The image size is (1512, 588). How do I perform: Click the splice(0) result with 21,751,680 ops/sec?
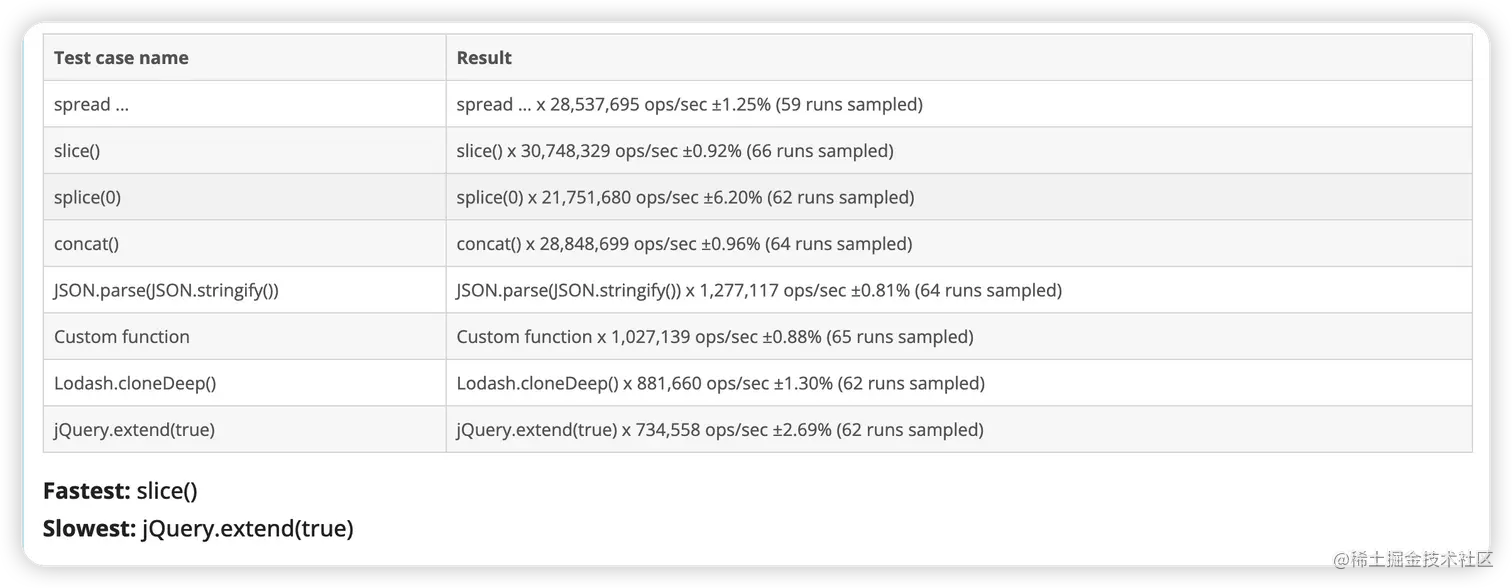[x=685, y=197]
